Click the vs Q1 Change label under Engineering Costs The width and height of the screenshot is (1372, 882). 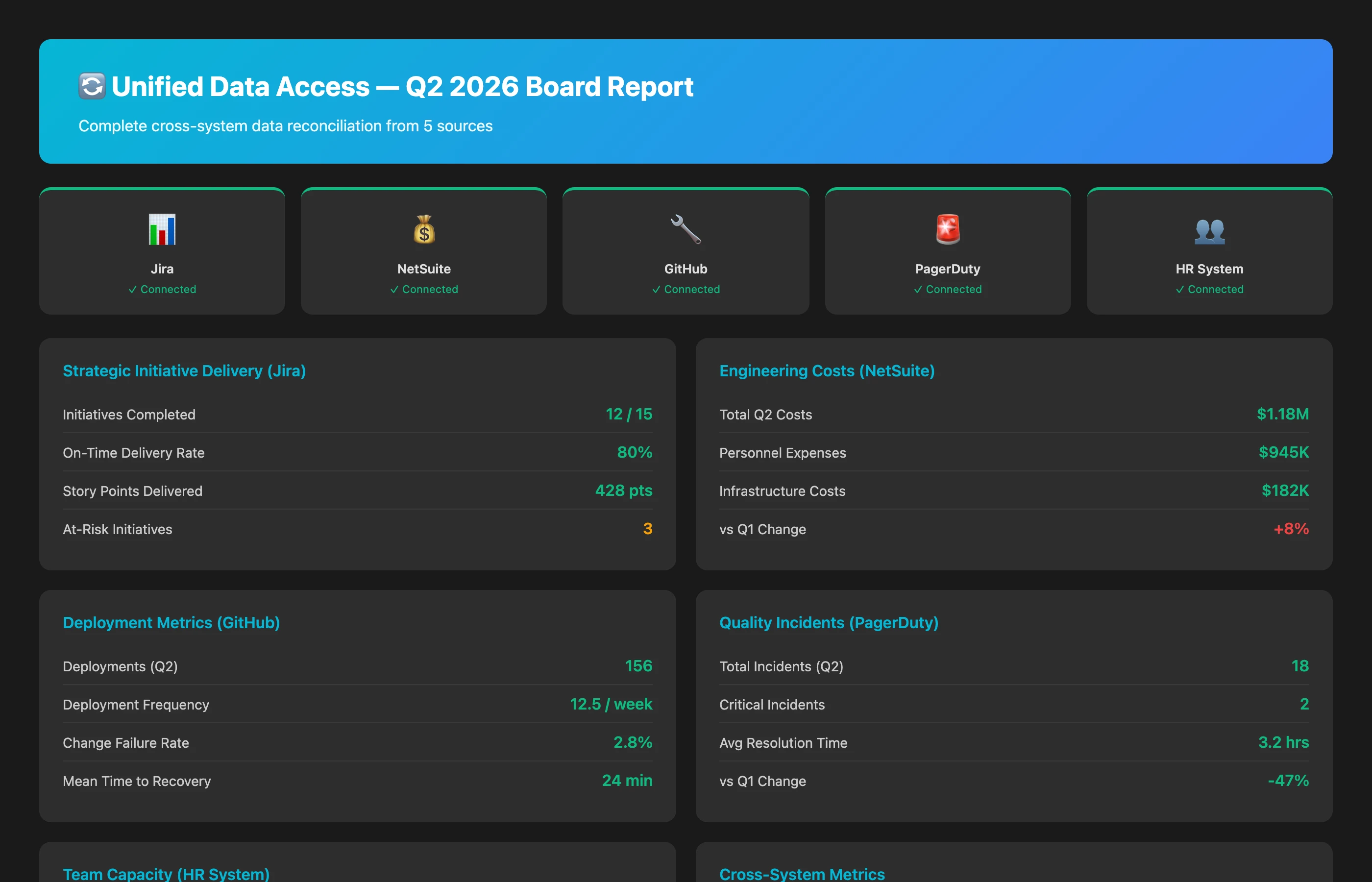762,530
